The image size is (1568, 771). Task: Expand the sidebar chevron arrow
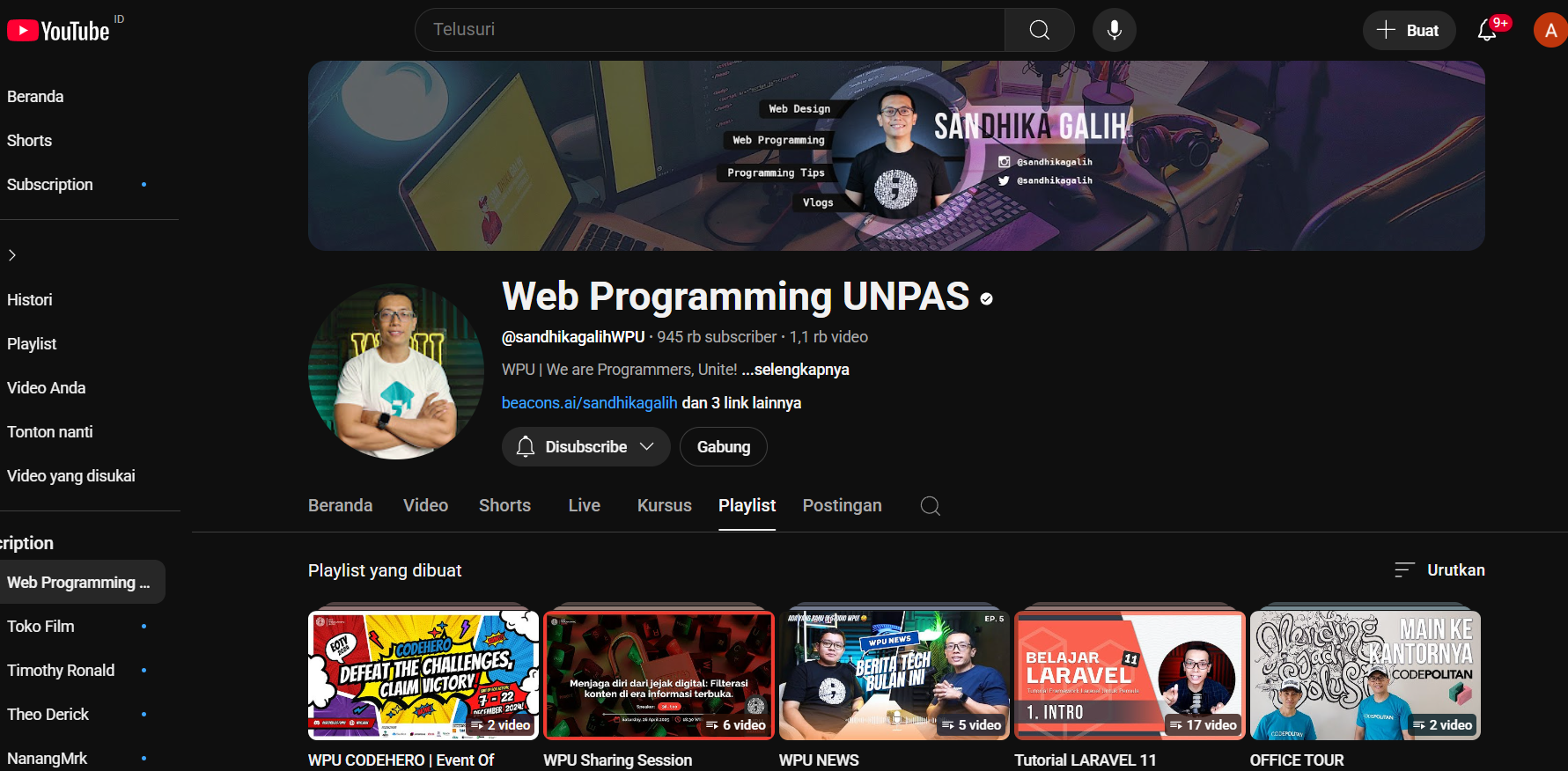[12, 255]
